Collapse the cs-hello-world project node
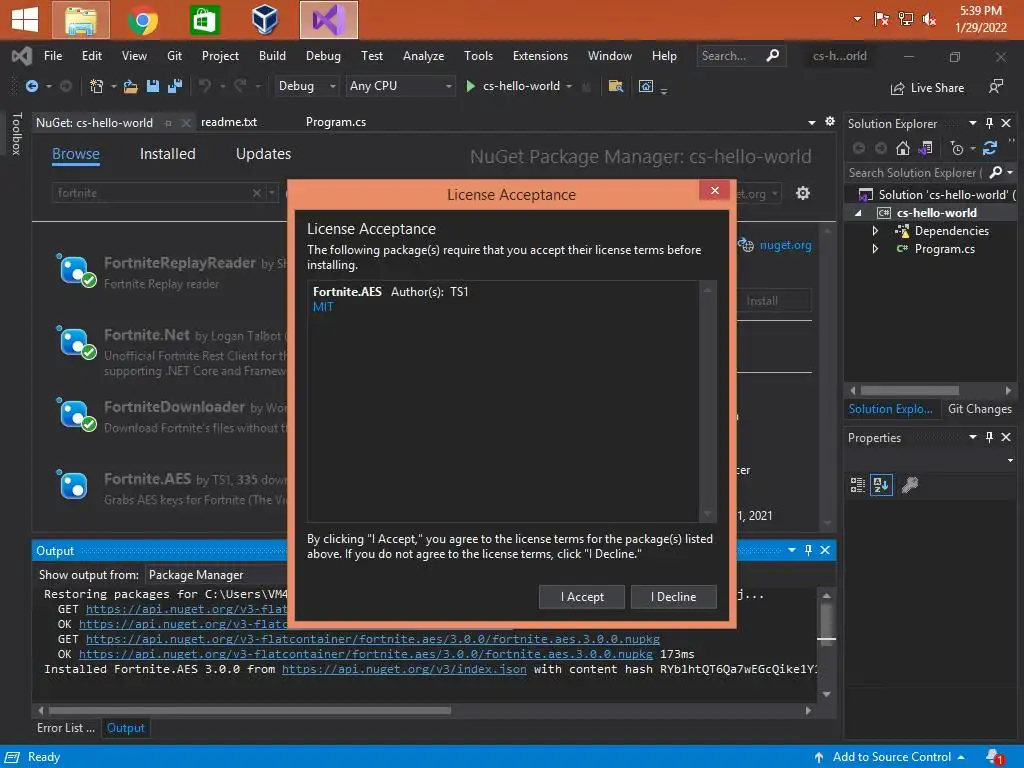 click(x=859, y=213)
